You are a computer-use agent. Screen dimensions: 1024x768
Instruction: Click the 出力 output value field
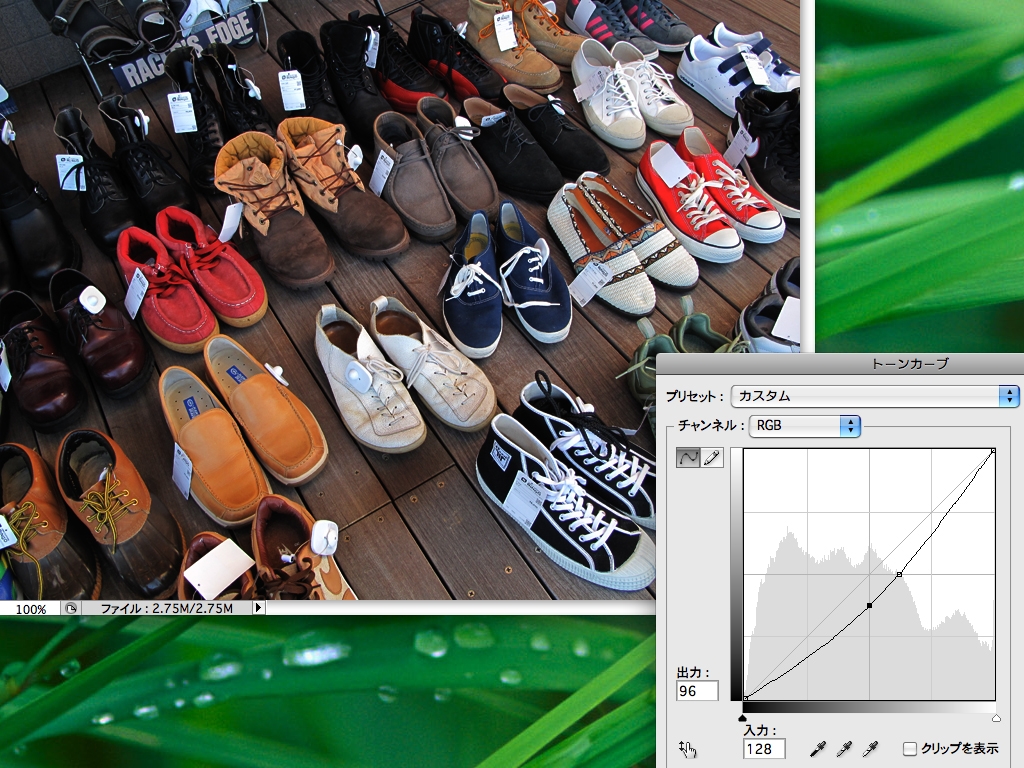(697, 691)
